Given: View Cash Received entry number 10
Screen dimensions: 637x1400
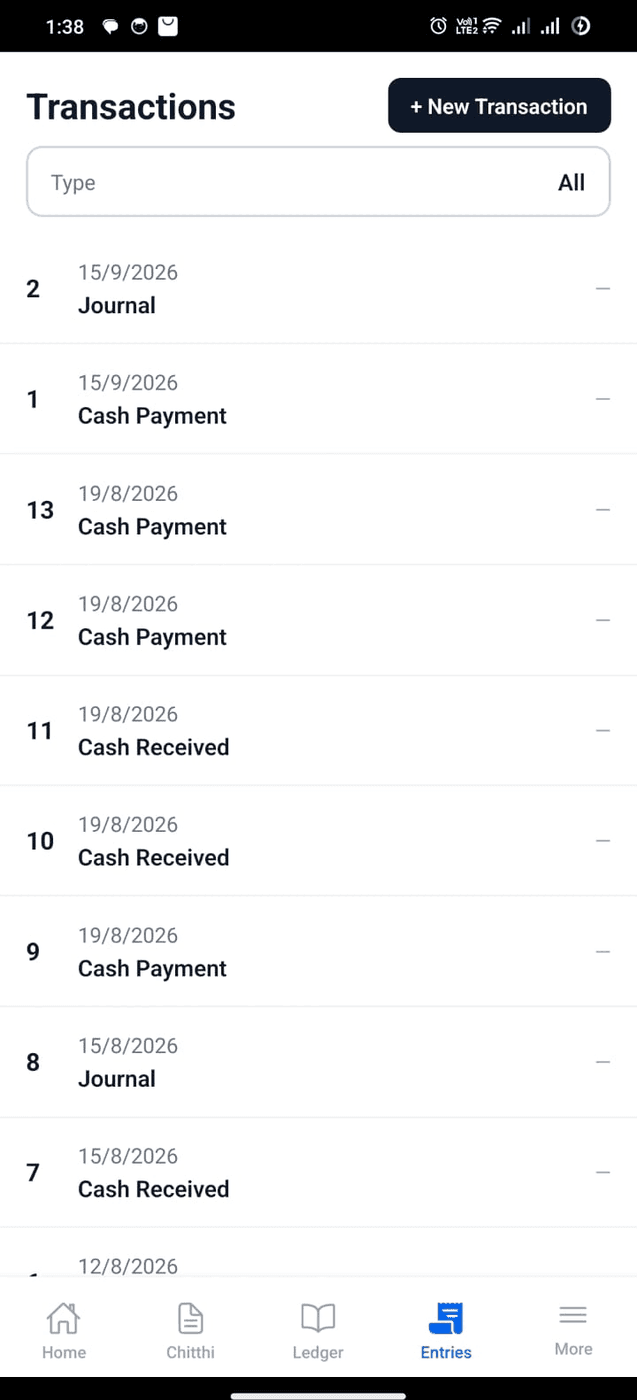Looking at the screenshot, I should pos(318,841).
